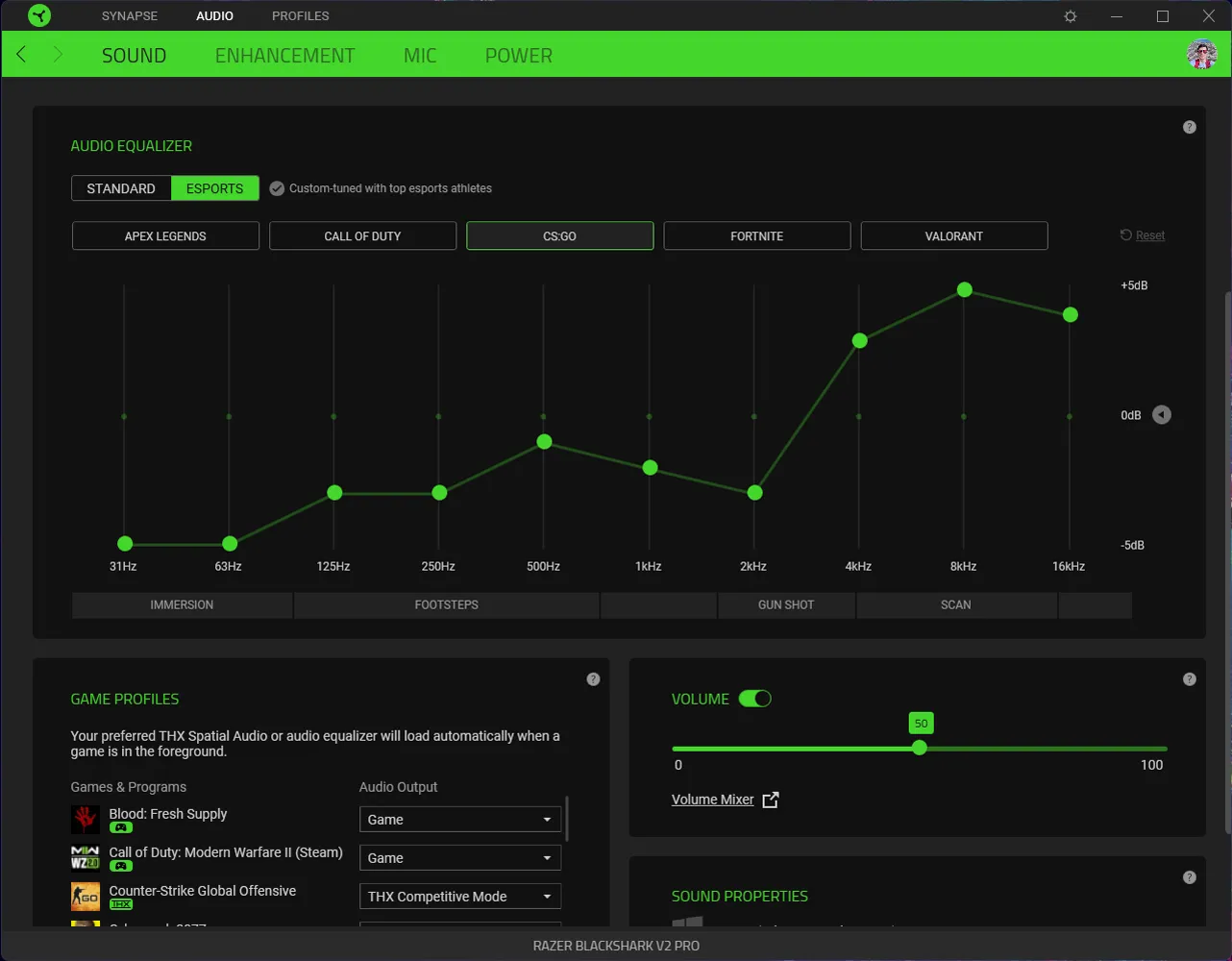The height and width of the screenshot is (961, 1232).
Task: Click the SOUND PROPERTIES heading
Action: 740,896
